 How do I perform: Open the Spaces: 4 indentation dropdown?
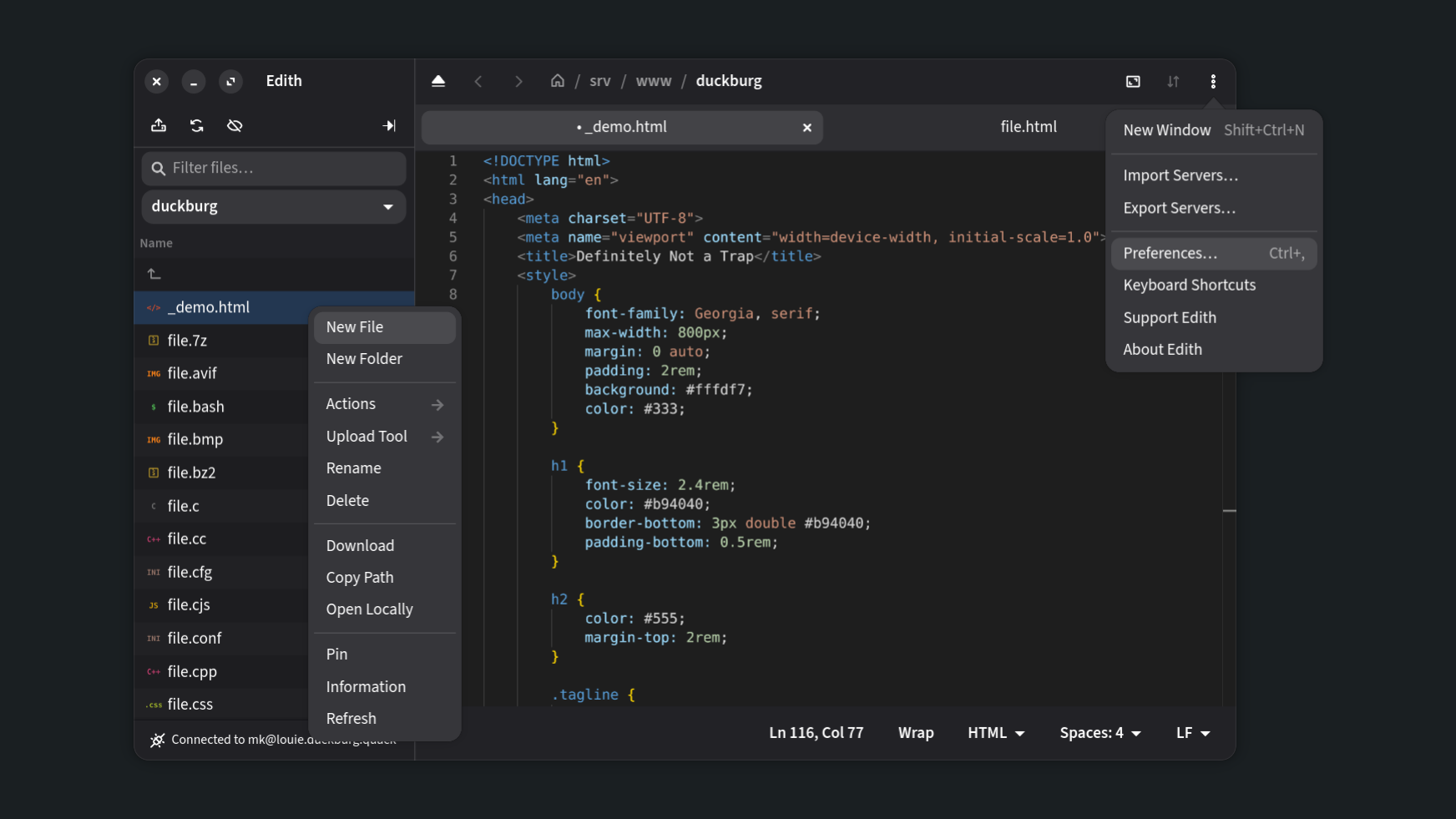tap(1100, 733)
